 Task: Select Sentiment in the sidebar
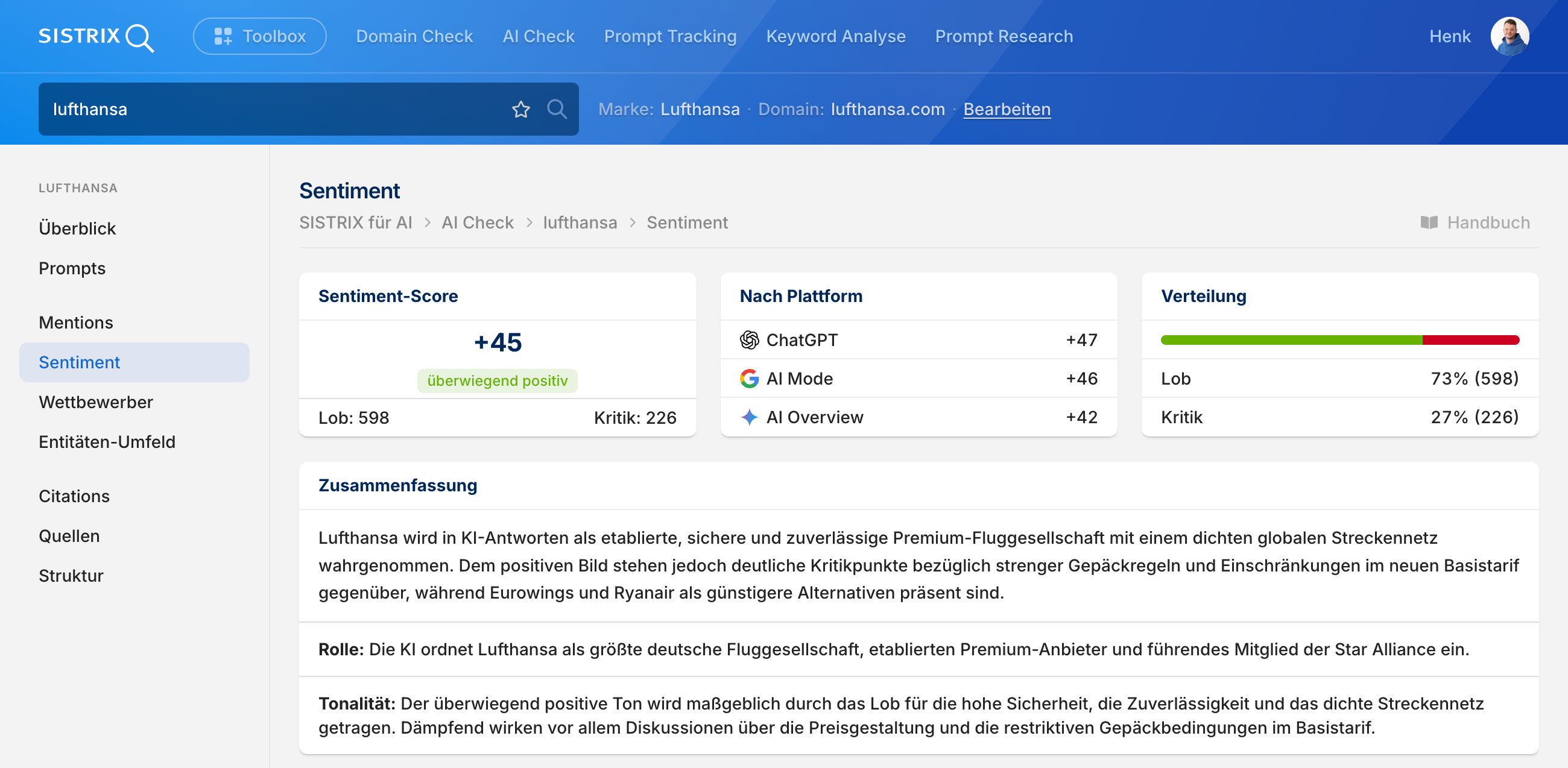[134, 362]
